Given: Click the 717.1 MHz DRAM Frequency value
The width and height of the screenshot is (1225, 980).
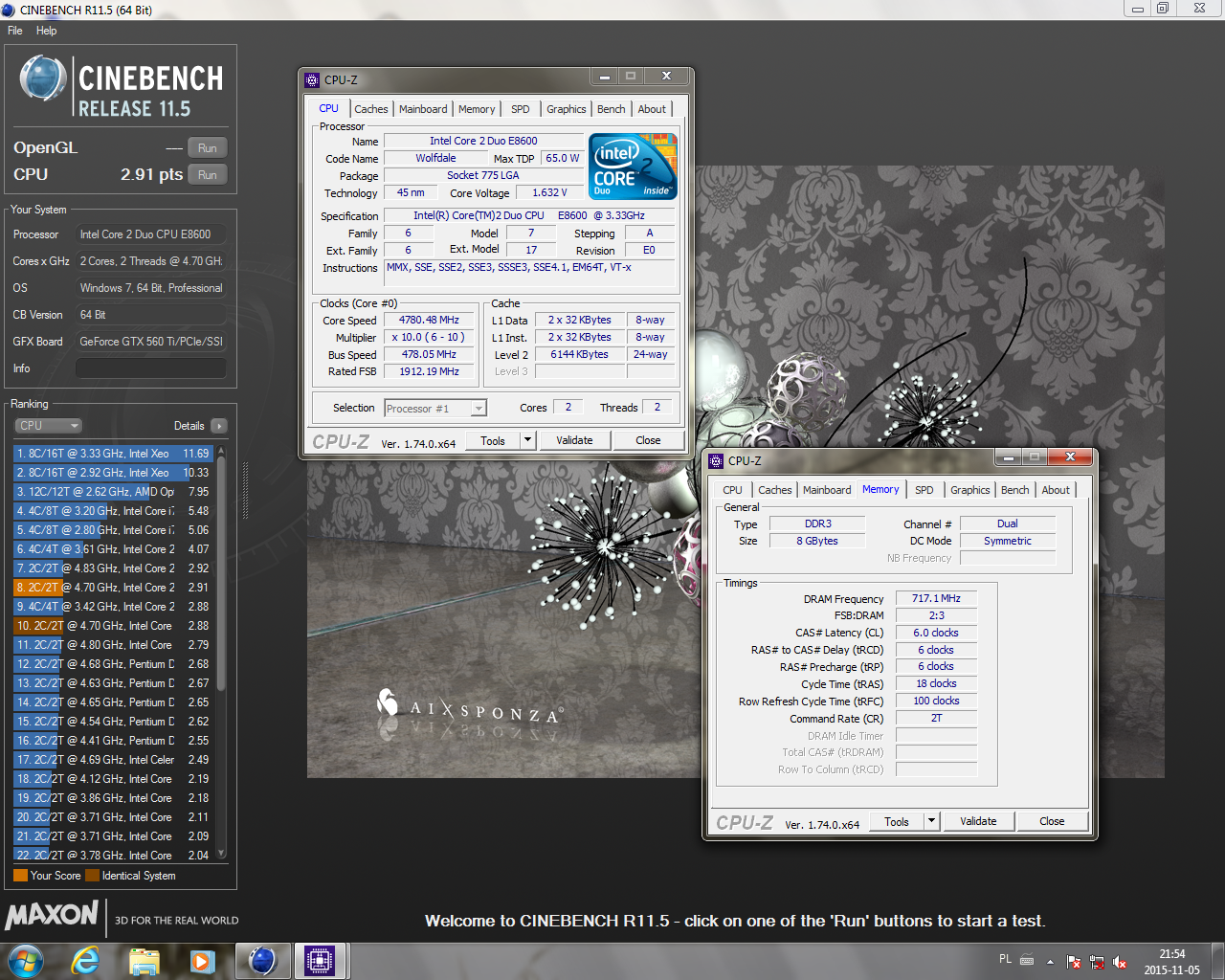Looking at the screenshot, I should point(936,598).
